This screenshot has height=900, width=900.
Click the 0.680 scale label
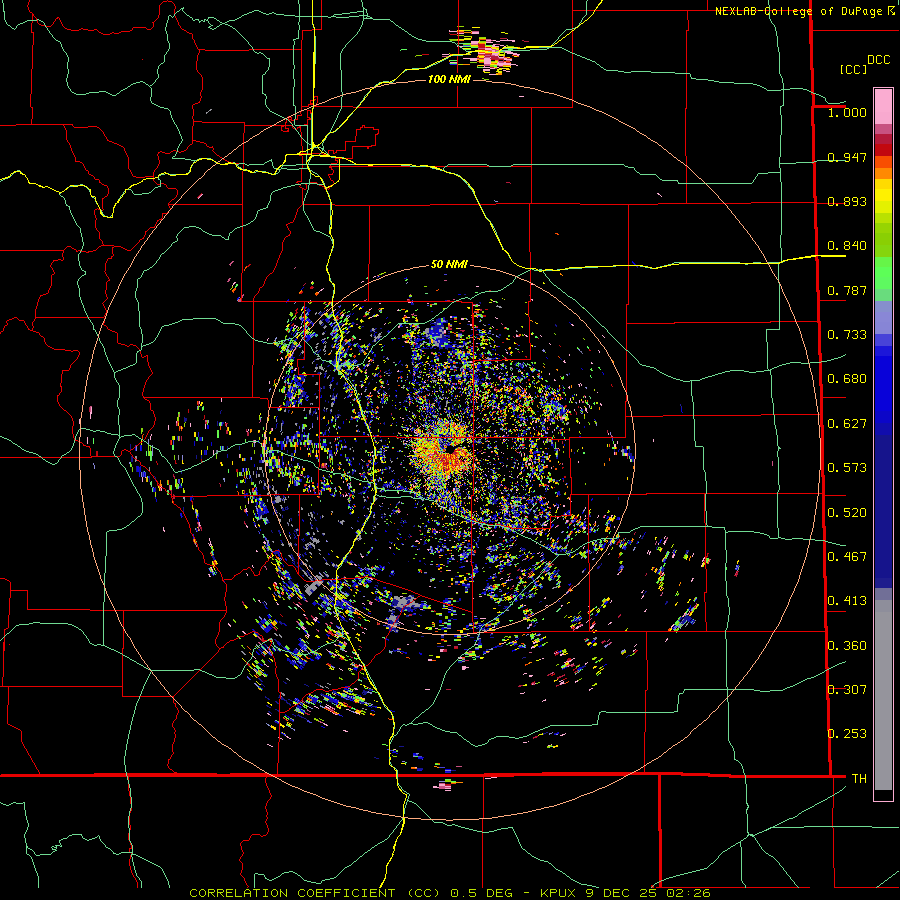pos(847,379)
